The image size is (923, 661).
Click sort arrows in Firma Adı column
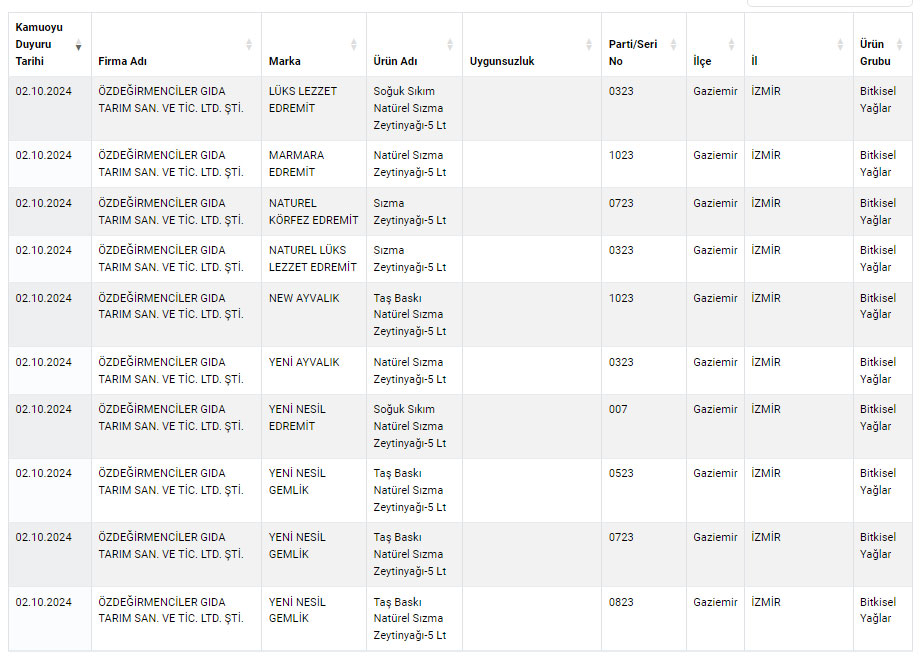[x=249, y=45]
